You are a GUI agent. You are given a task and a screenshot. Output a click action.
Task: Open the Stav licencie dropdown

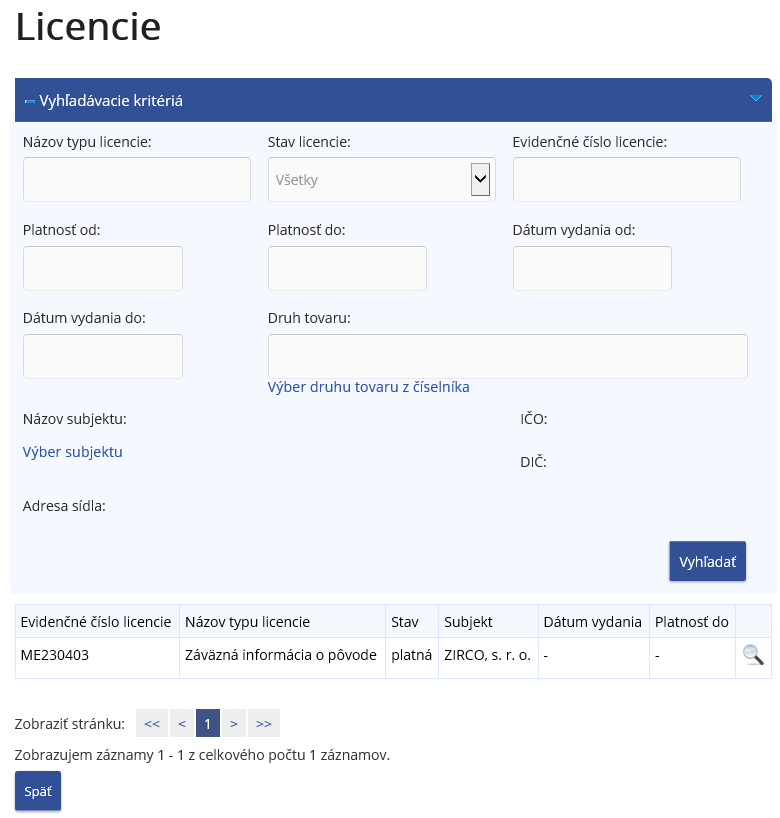click(381, 179)
